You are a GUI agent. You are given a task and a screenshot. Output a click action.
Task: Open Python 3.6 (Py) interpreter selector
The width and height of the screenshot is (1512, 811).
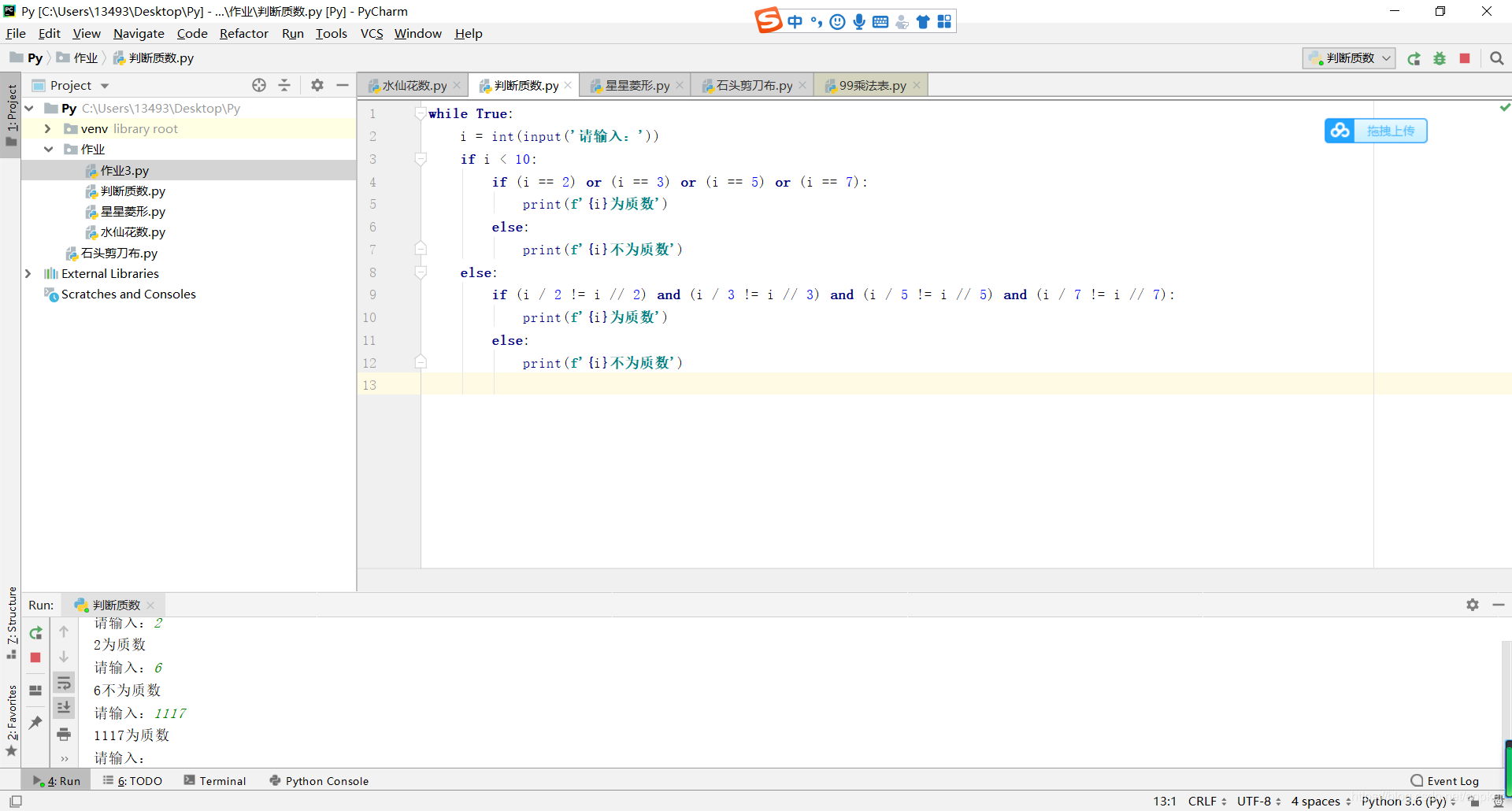click(1408, 801)
